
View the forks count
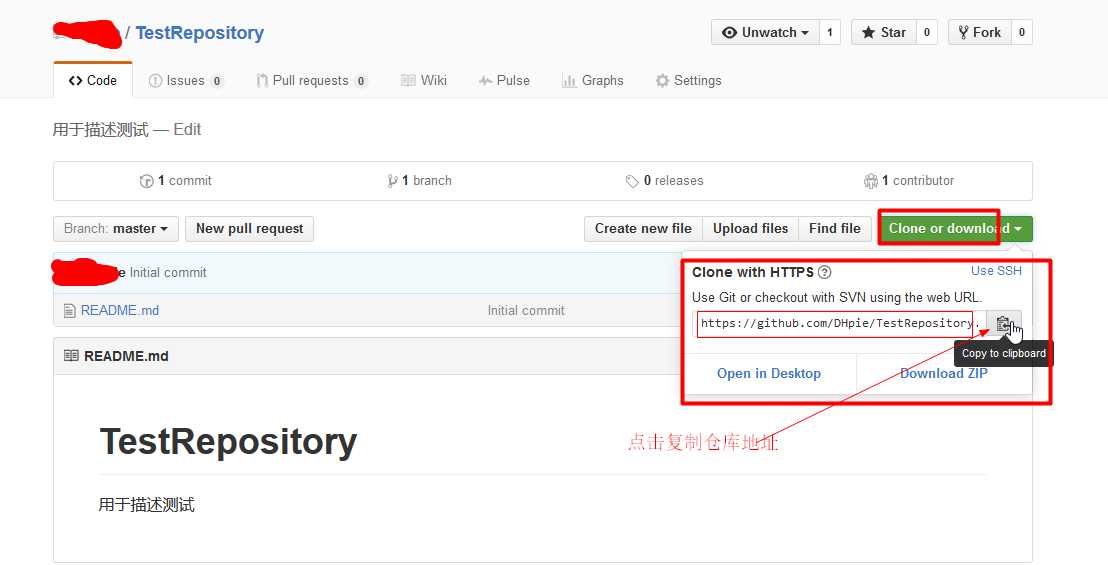click(x=1022, y=32)
